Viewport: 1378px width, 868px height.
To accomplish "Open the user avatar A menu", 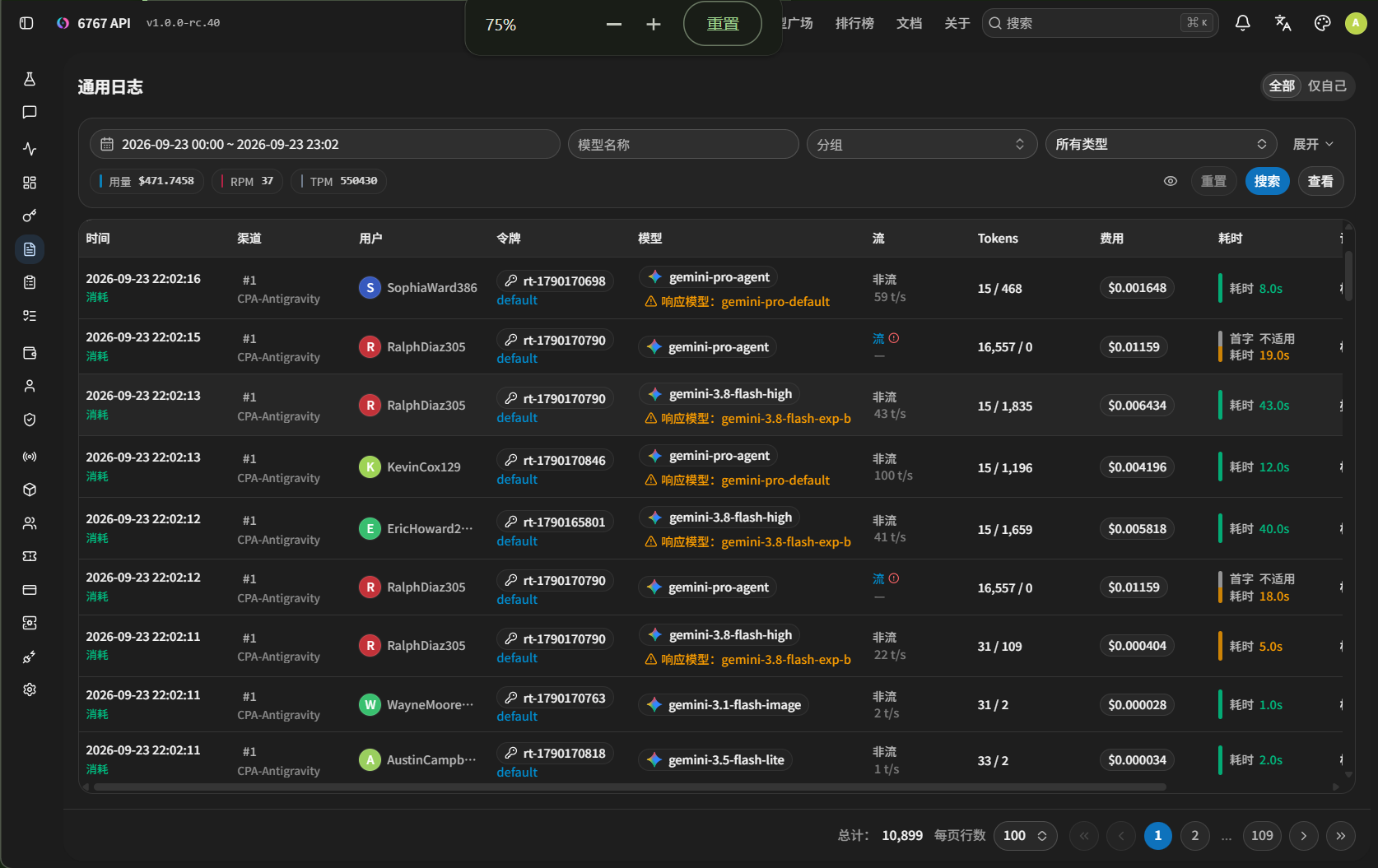I will [1356, 23].
